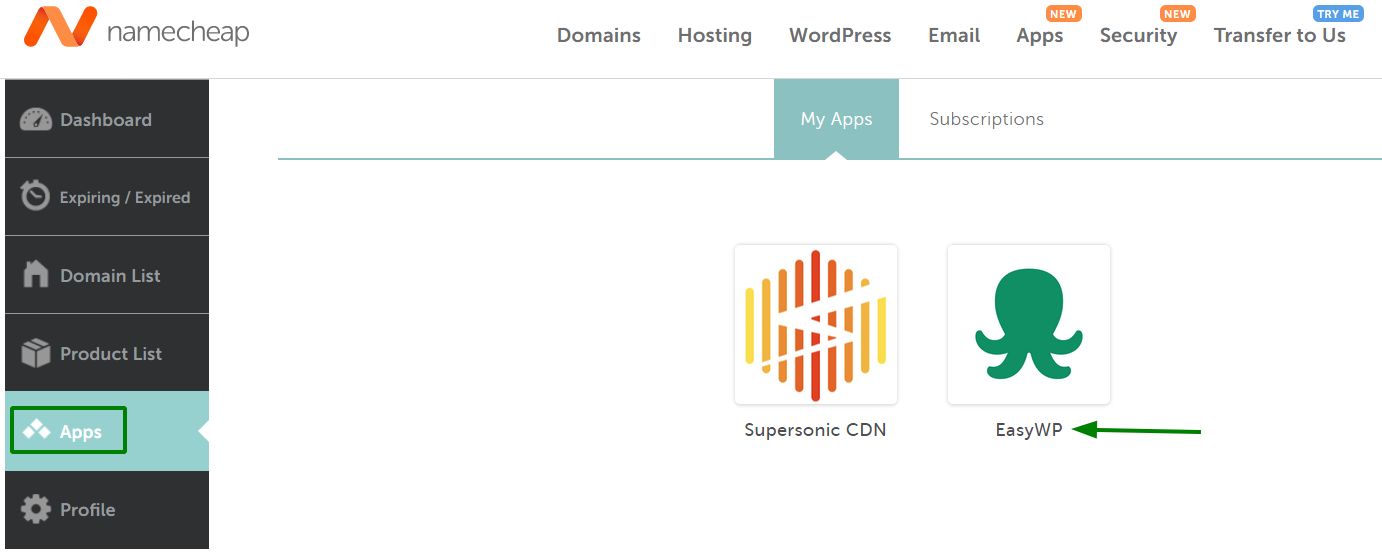Click the Domain List house icon
The width and height of the screenshot is (1382, 555).
coord(36,275)
